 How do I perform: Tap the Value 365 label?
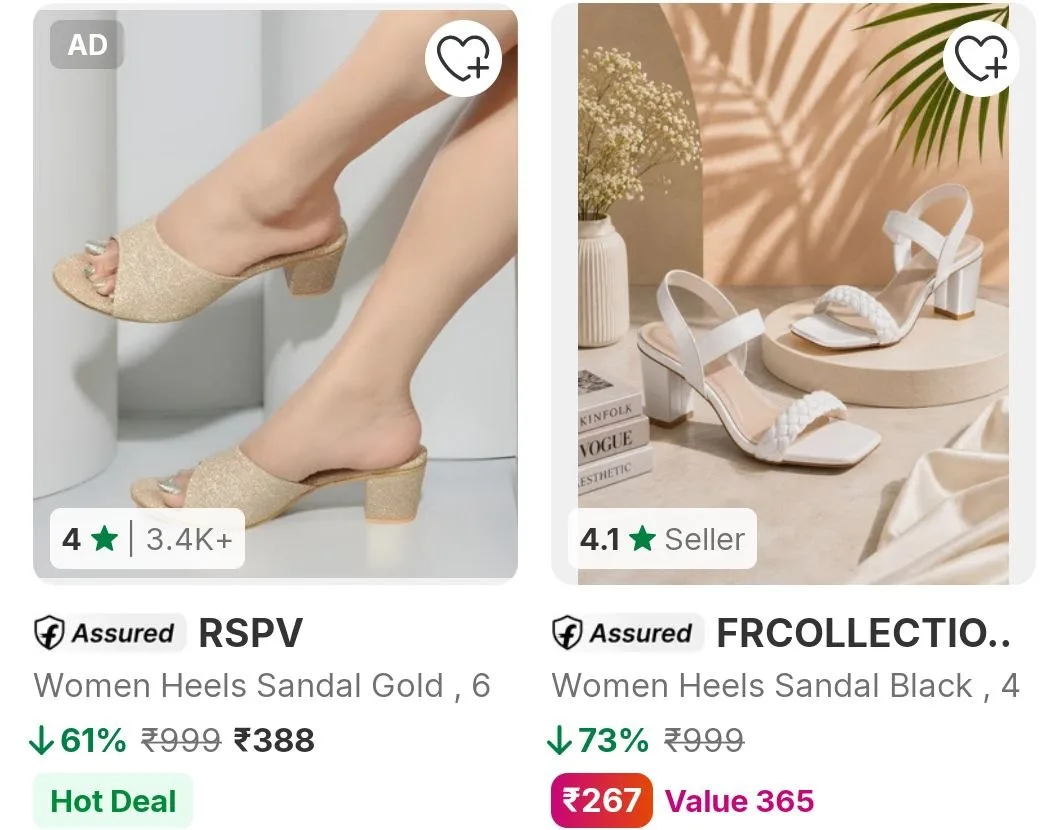(x=739, y=801)
